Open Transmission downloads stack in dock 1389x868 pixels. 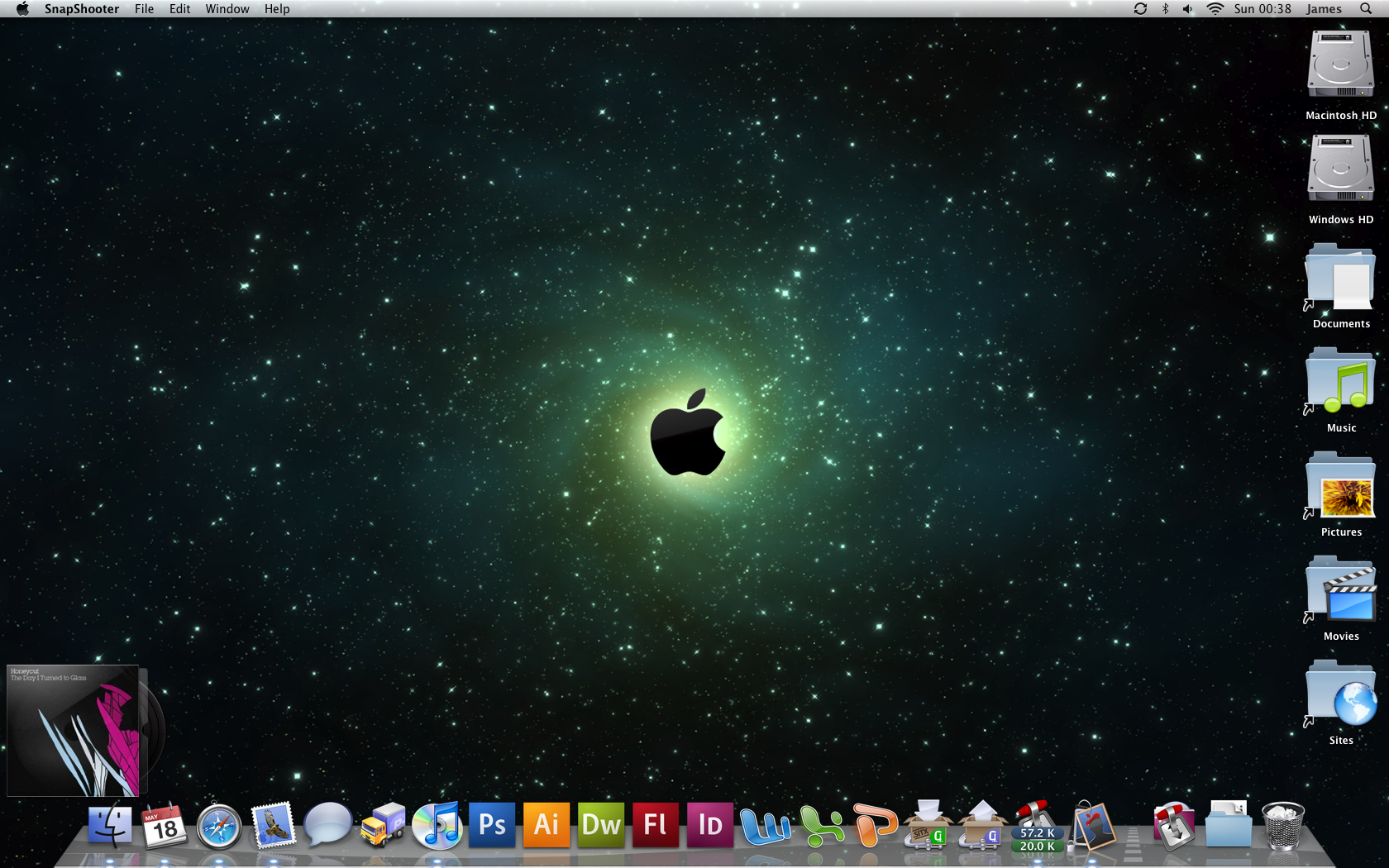pyautogui.click(x=1173, y=826)
